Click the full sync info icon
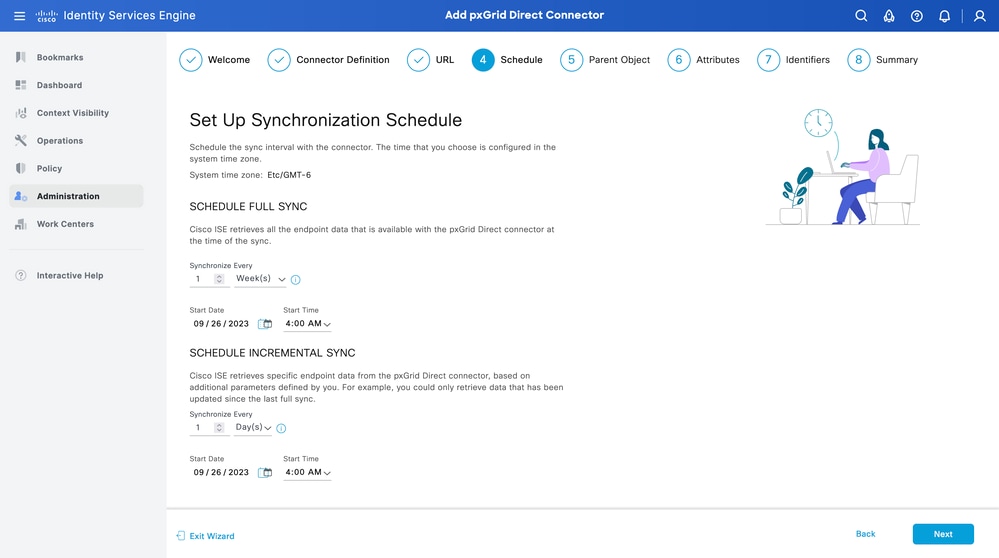 [x=296, y=280]
